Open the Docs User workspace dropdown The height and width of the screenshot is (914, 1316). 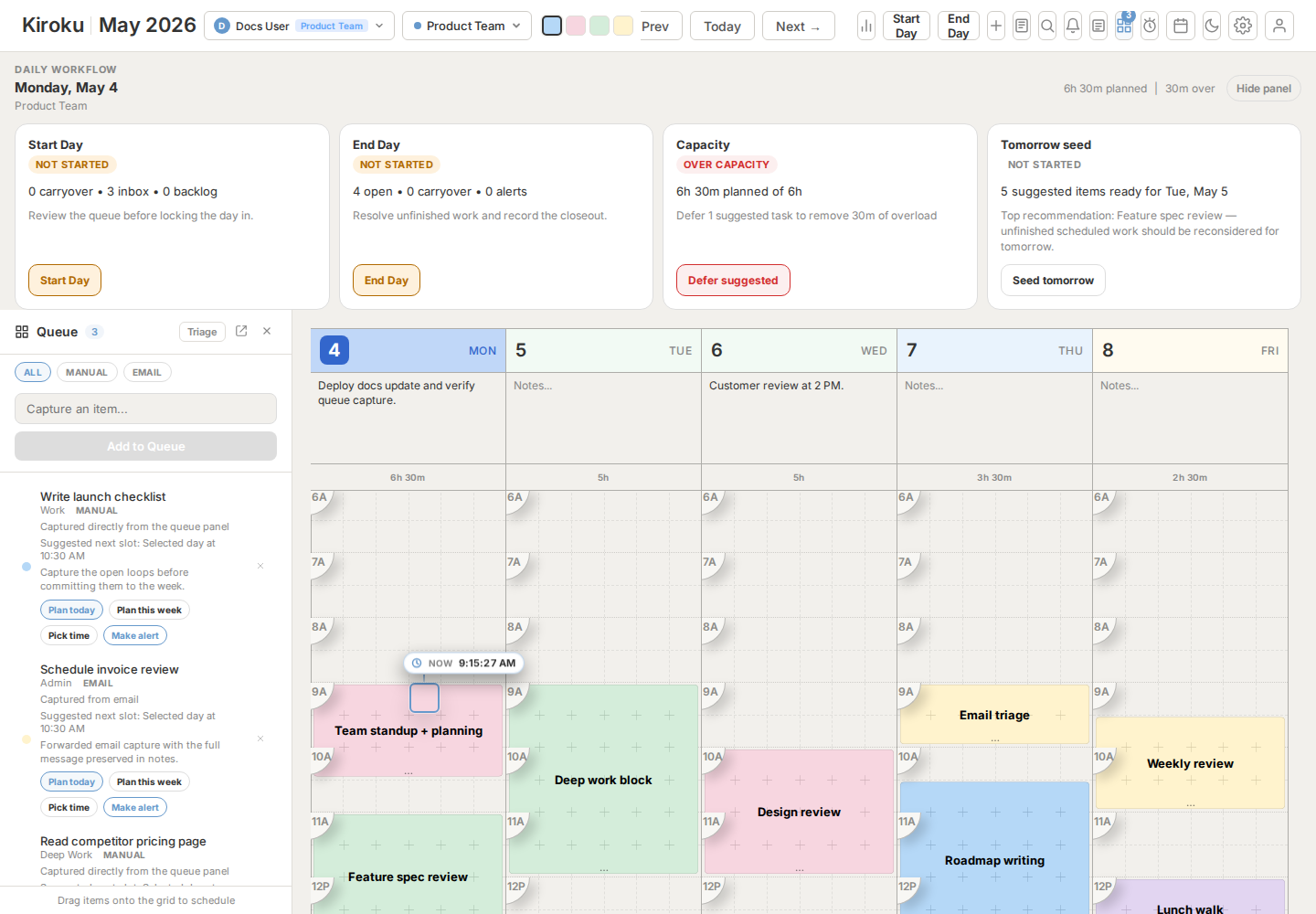[x=299, y=26]
